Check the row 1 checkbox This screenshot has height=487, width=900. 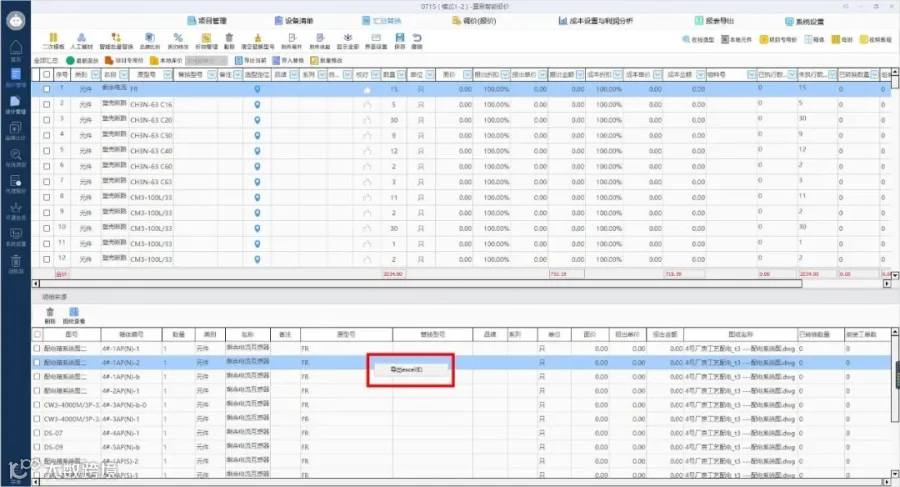tap(46, 89)
